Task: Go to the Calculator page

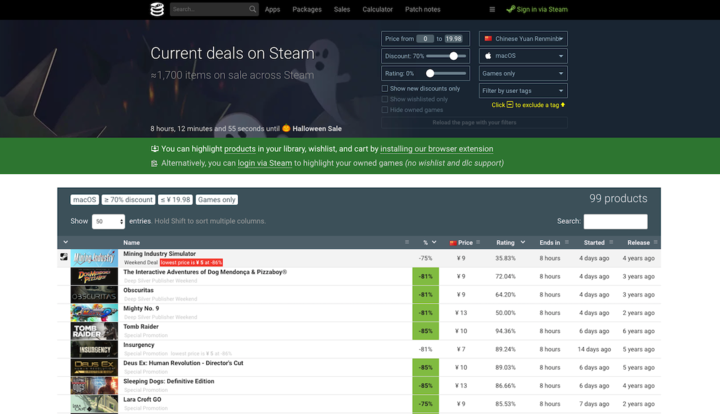Action: point(377,9)
